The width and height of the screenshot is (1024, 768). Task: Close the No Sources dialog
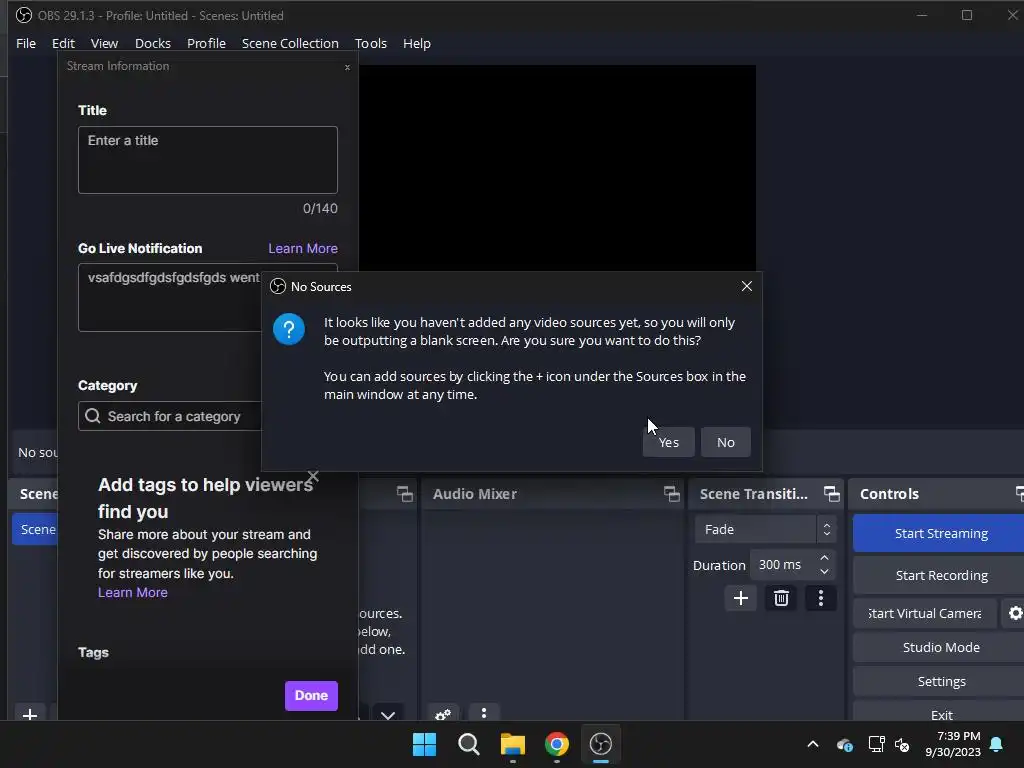point(746,286)
